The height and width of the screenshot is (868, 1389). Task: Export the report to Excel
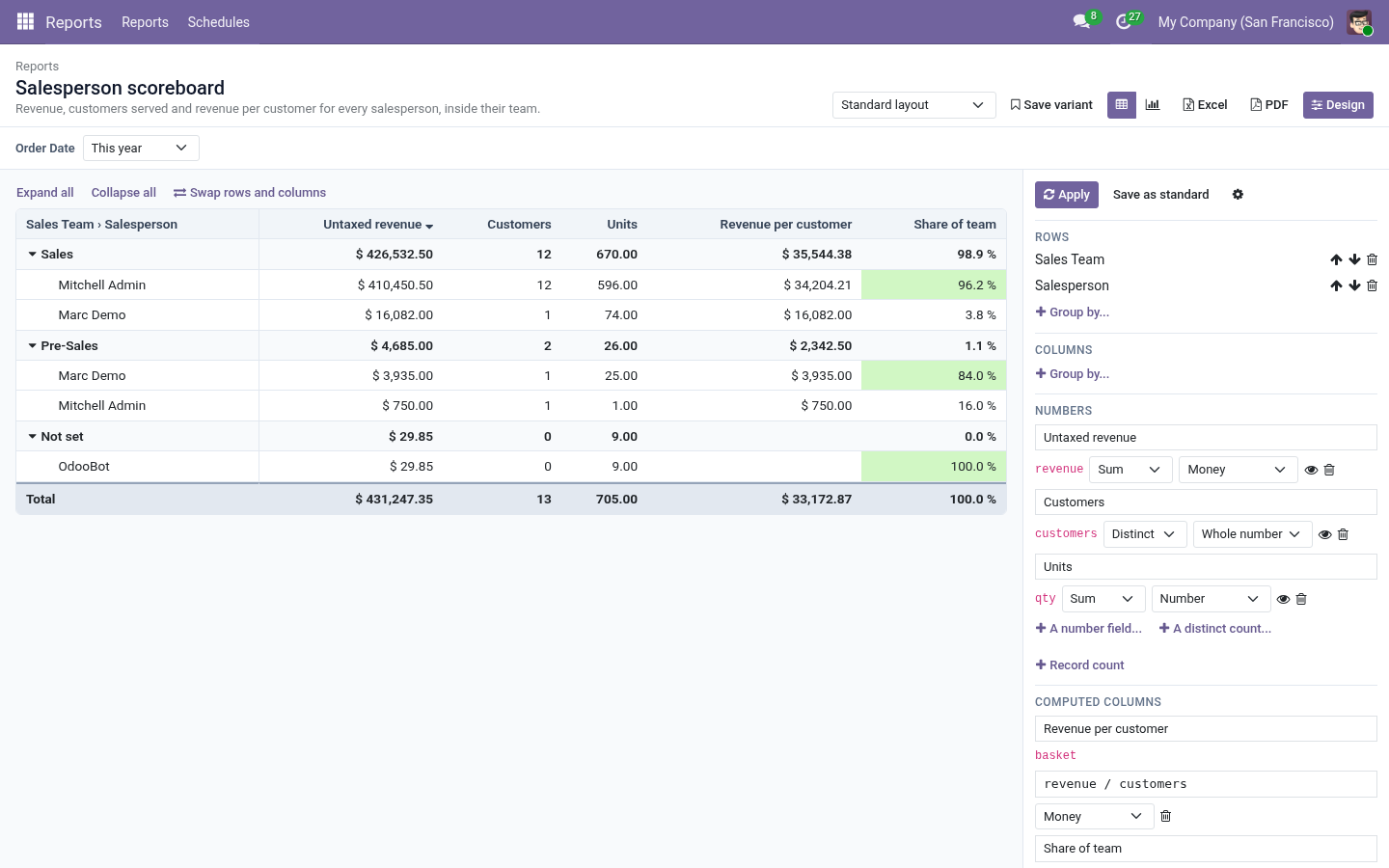1205,105
